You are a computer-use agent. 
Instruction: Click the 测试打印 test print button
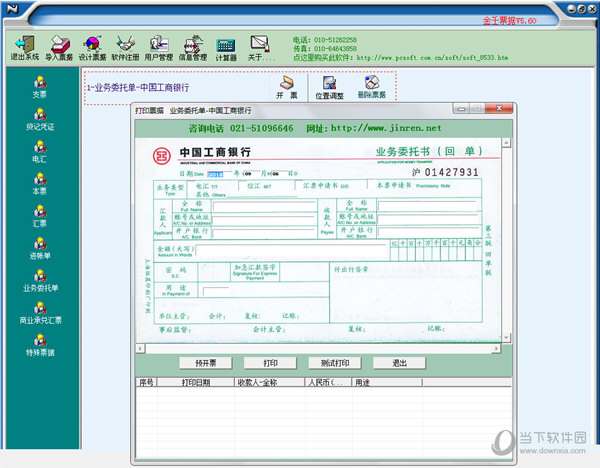pyautogui.click(x=335, y=363)
